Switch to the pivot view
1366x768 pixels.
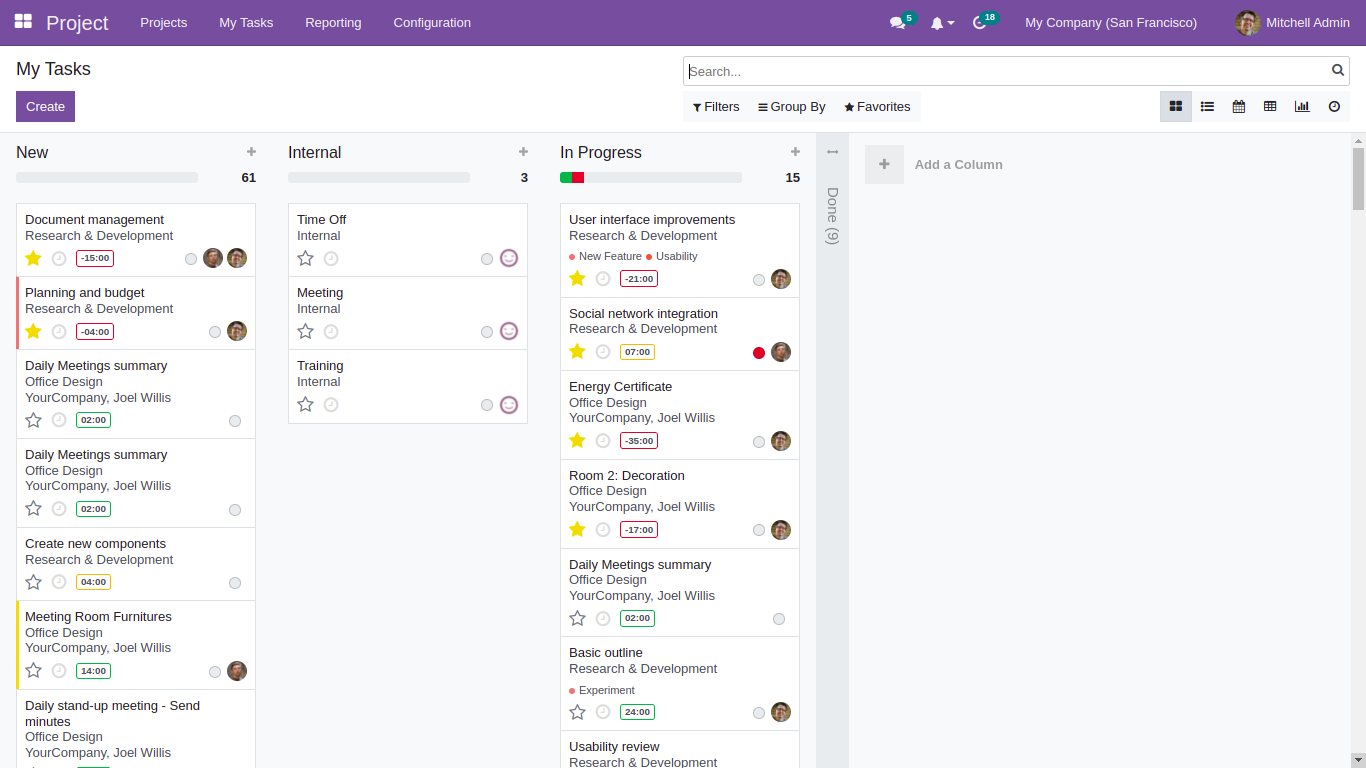coord(1270,106)
